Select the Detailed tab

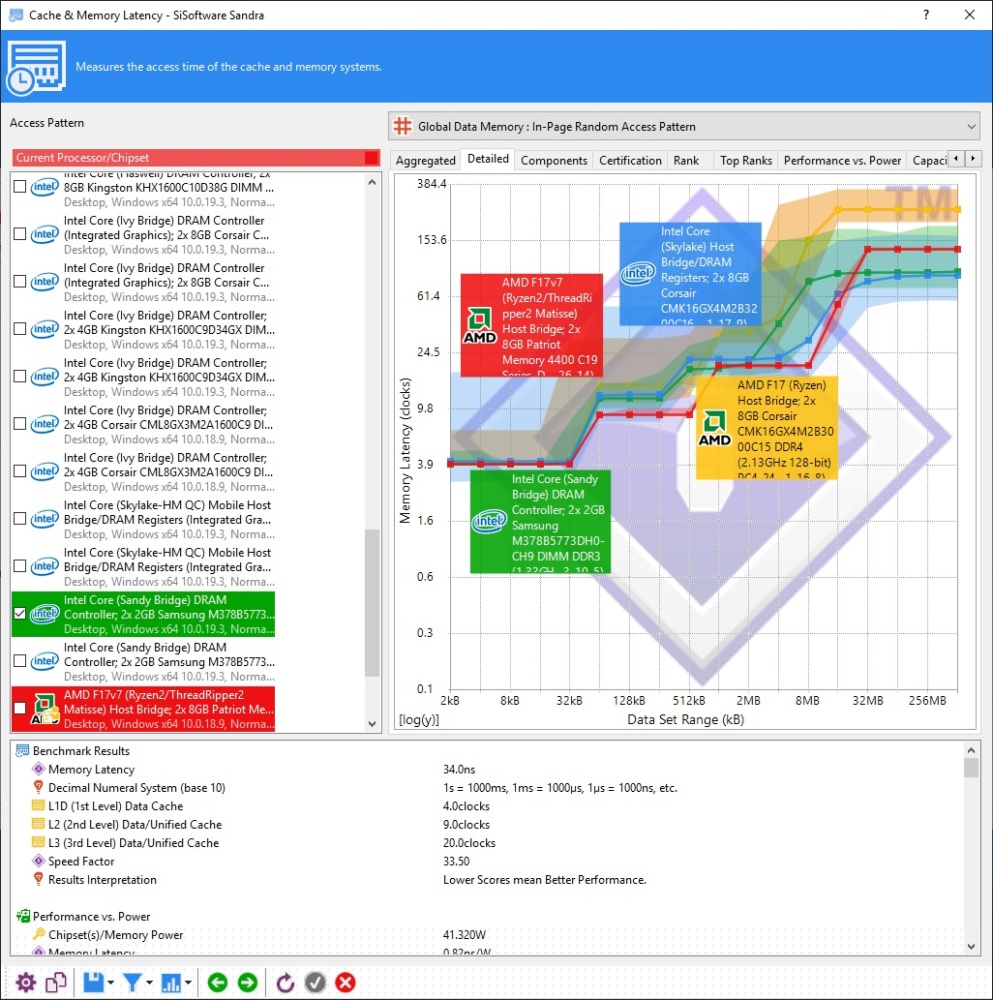488,159
